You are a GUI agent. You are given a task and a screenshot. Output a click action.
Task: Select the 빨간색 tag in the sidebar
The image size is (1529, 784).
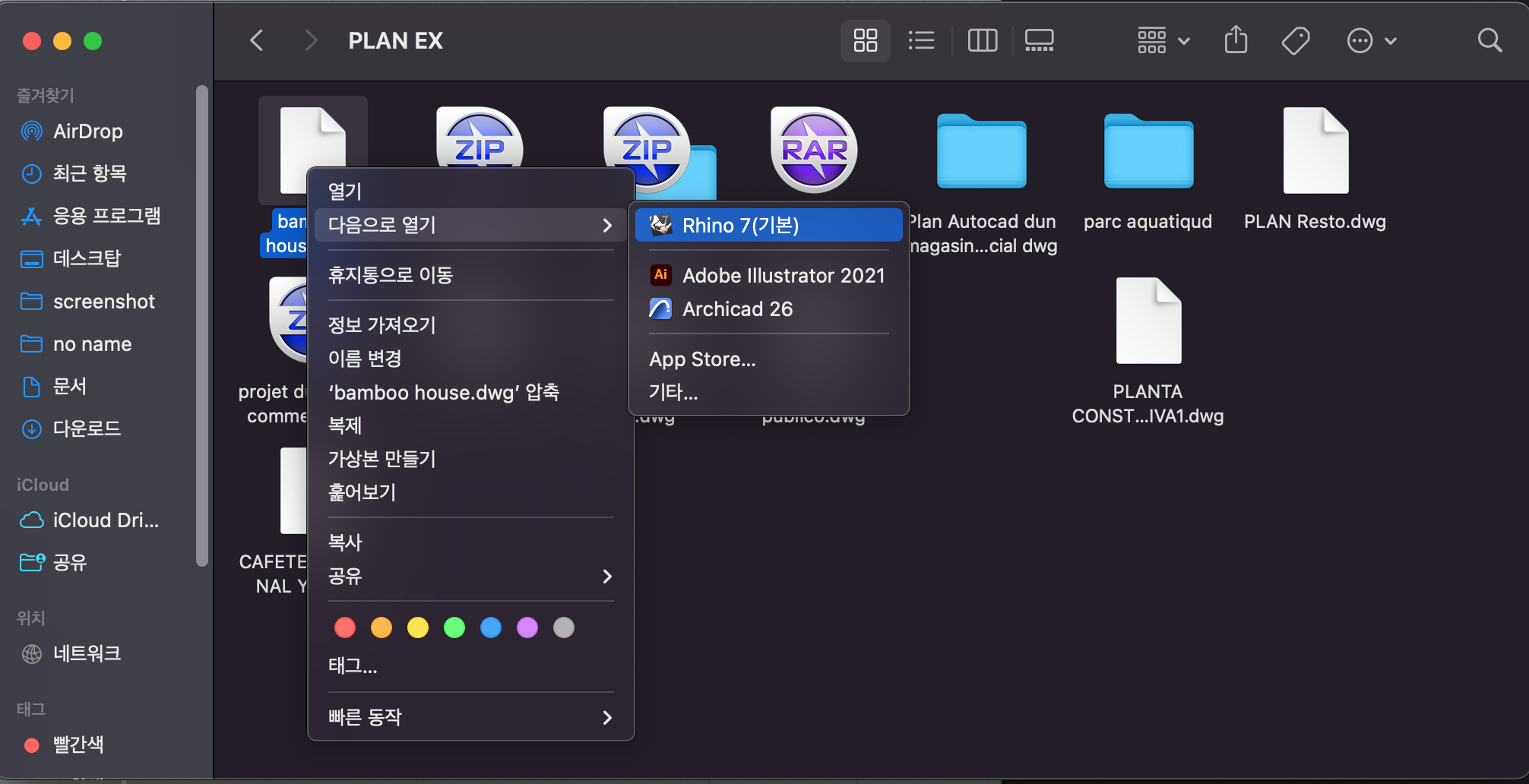[x=78, y=744]
